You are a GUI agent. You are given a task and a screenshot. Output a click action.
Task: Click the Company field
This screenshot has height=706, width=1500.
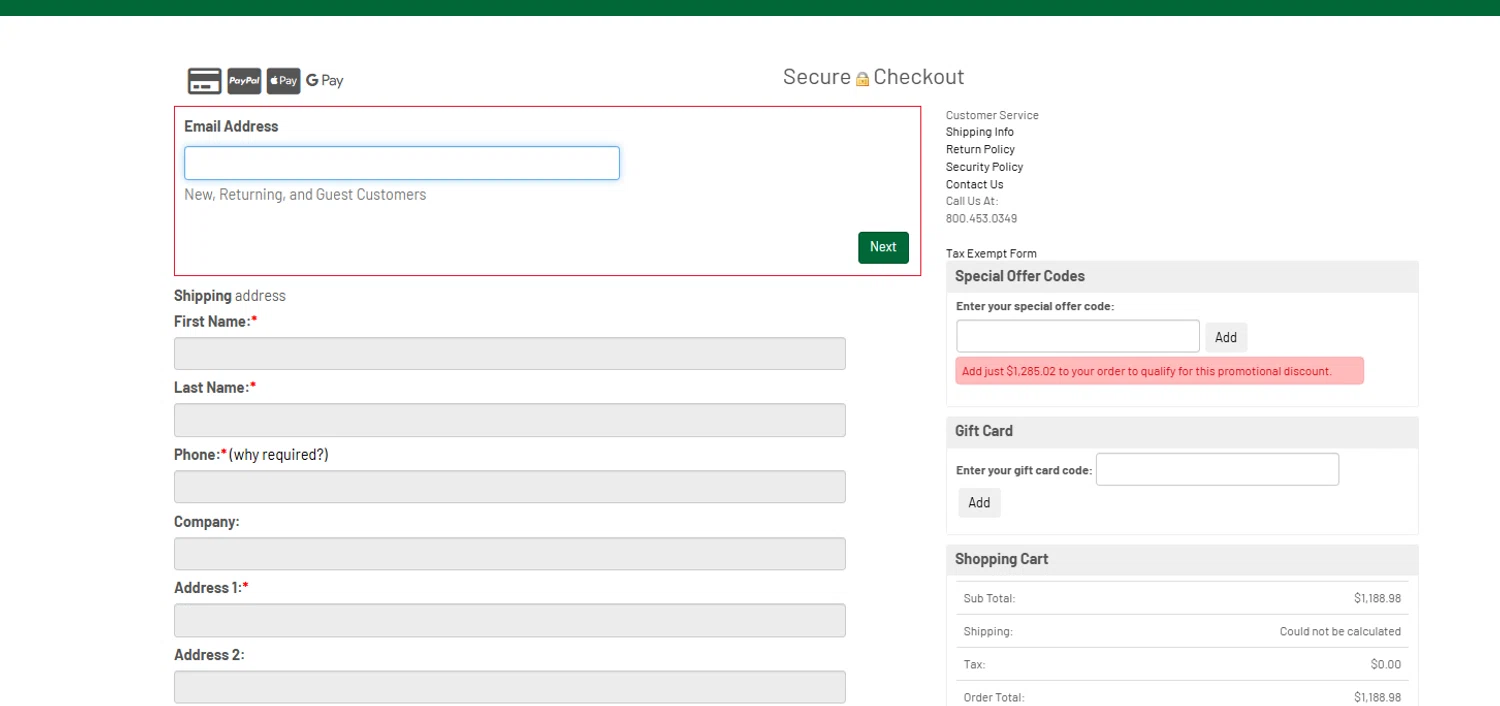(x=510, y=554)
